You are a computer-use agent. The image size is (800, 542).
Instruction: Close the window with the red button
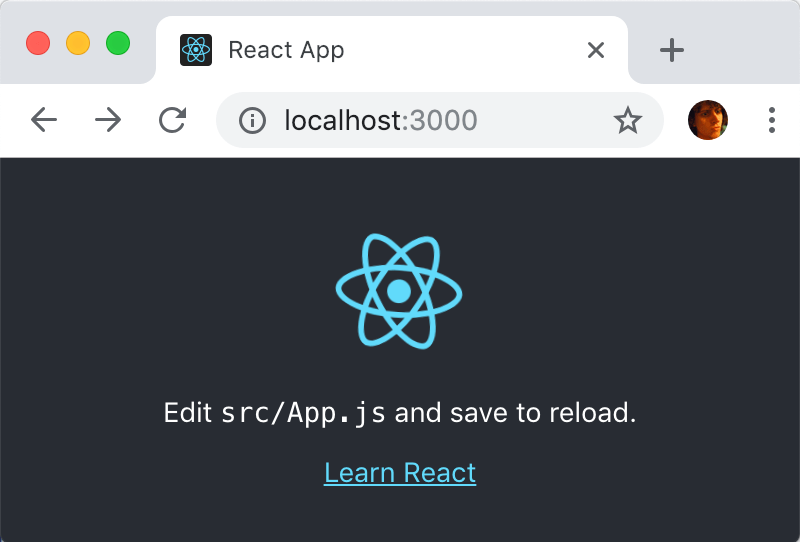tap(38, 43)
